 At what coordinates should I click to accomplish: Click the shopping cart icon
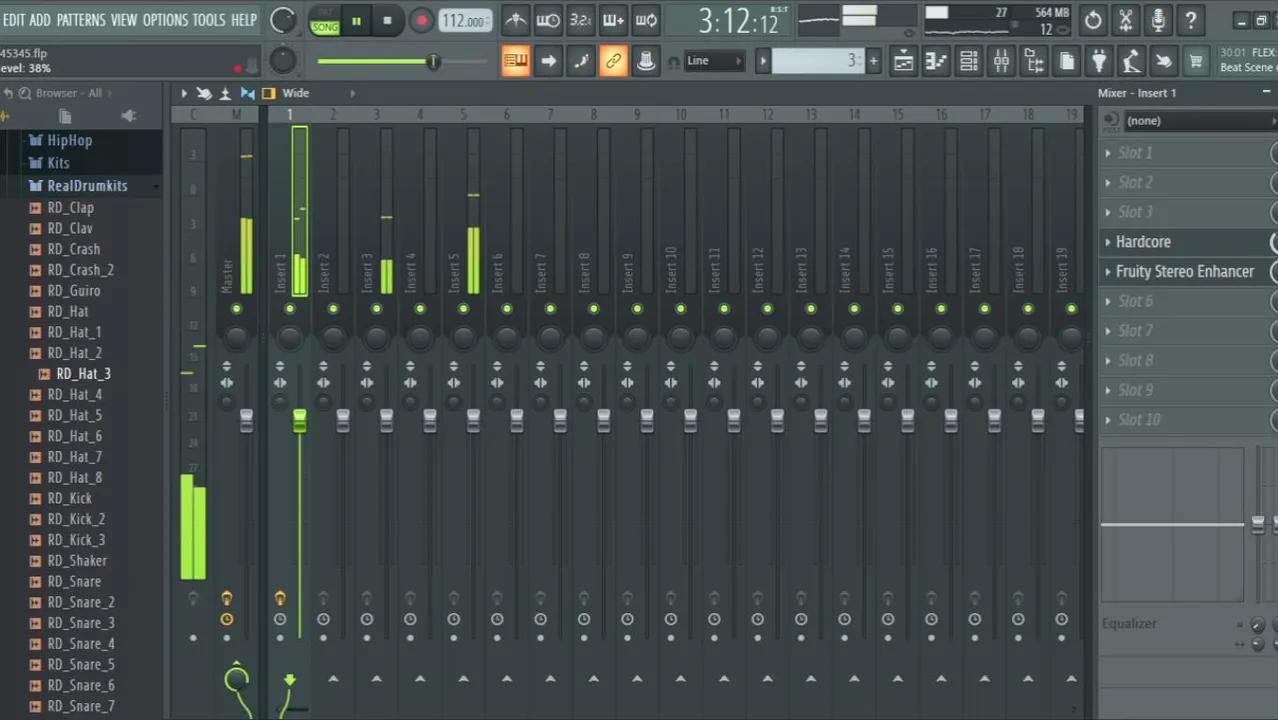coord(1196,62)
